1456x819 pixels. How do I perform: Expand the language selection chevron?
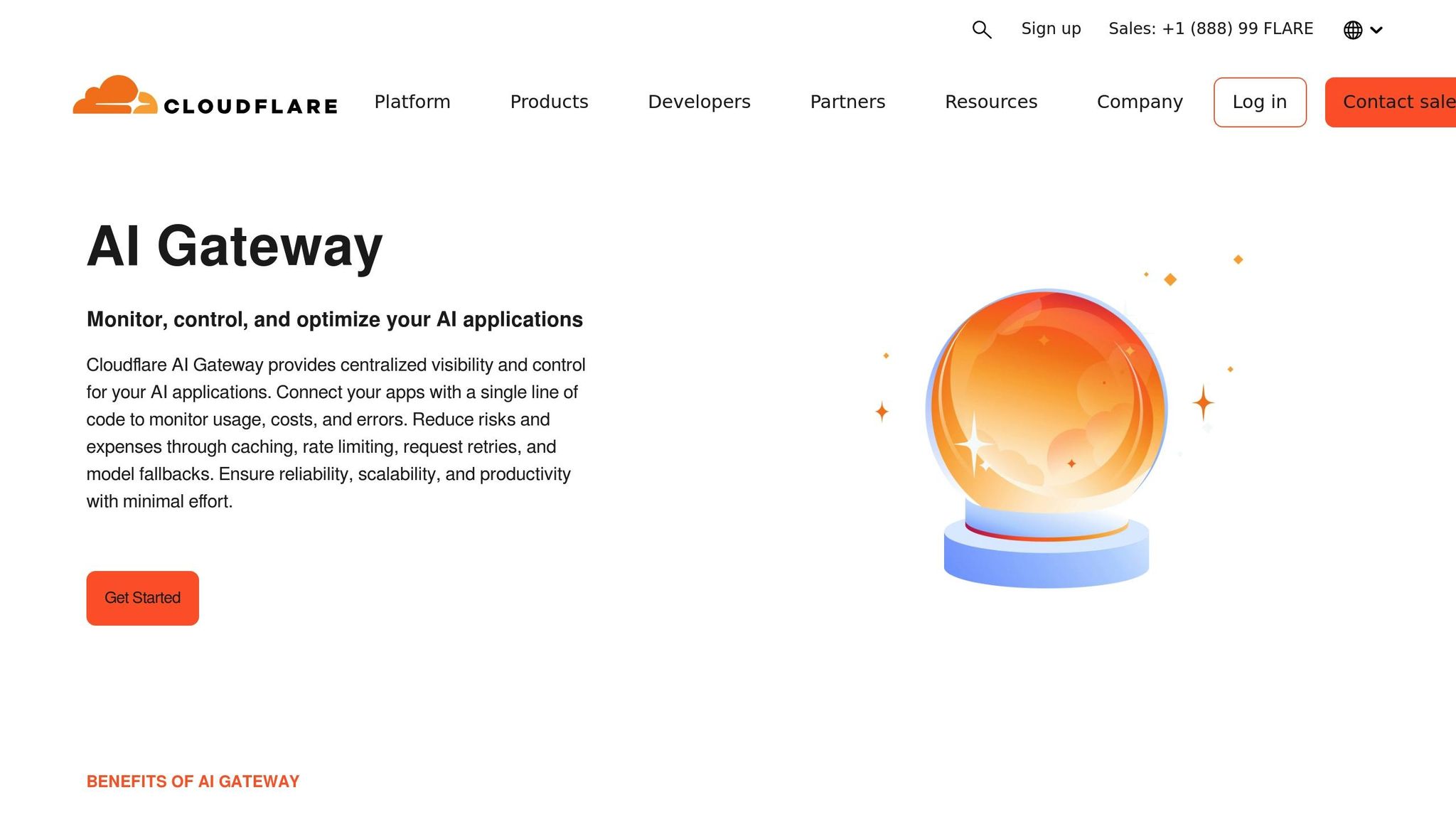click(1378, 31)
